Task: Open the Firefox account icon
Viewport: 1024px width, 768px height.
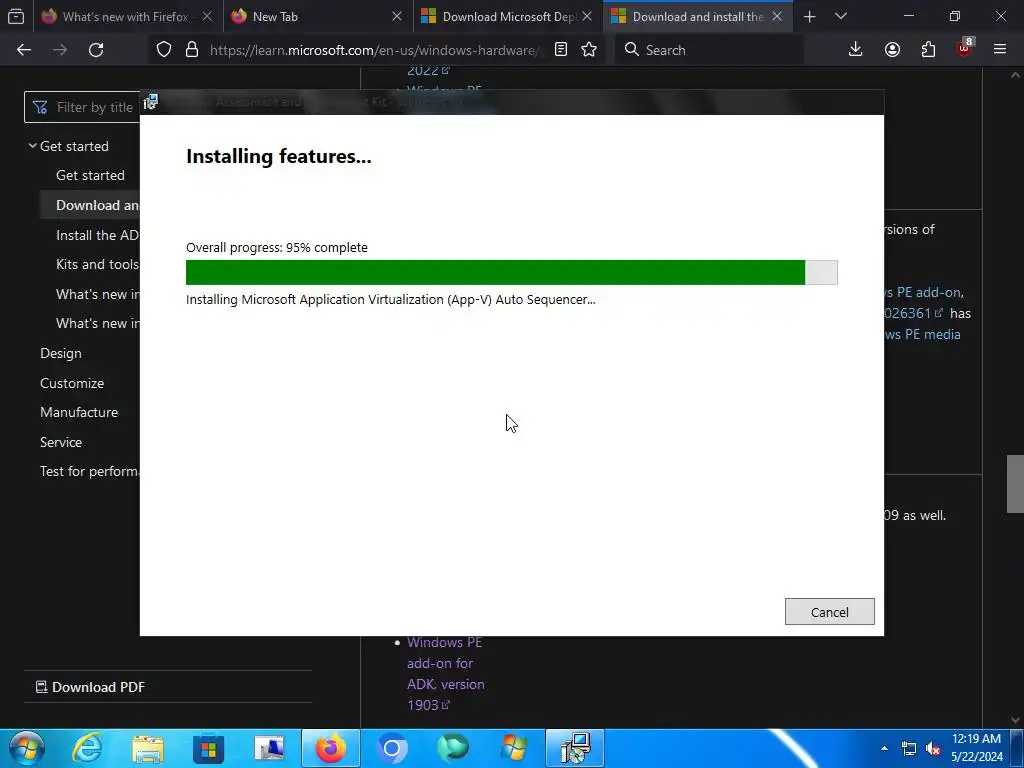Action: (x=892, y=50)
